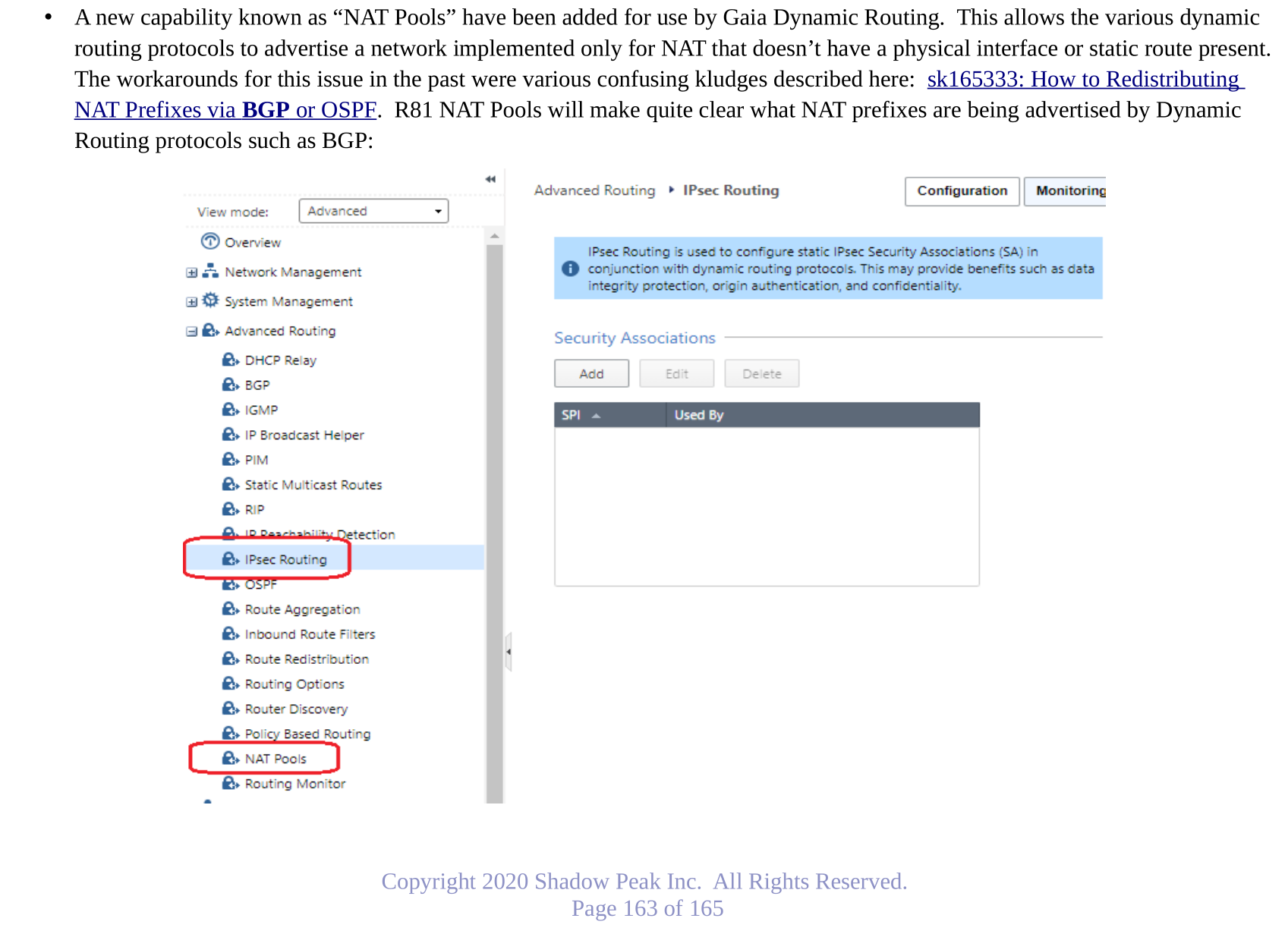
Task: Collapse the Advanced Routing tree node
Action: (x=191, y=332)
